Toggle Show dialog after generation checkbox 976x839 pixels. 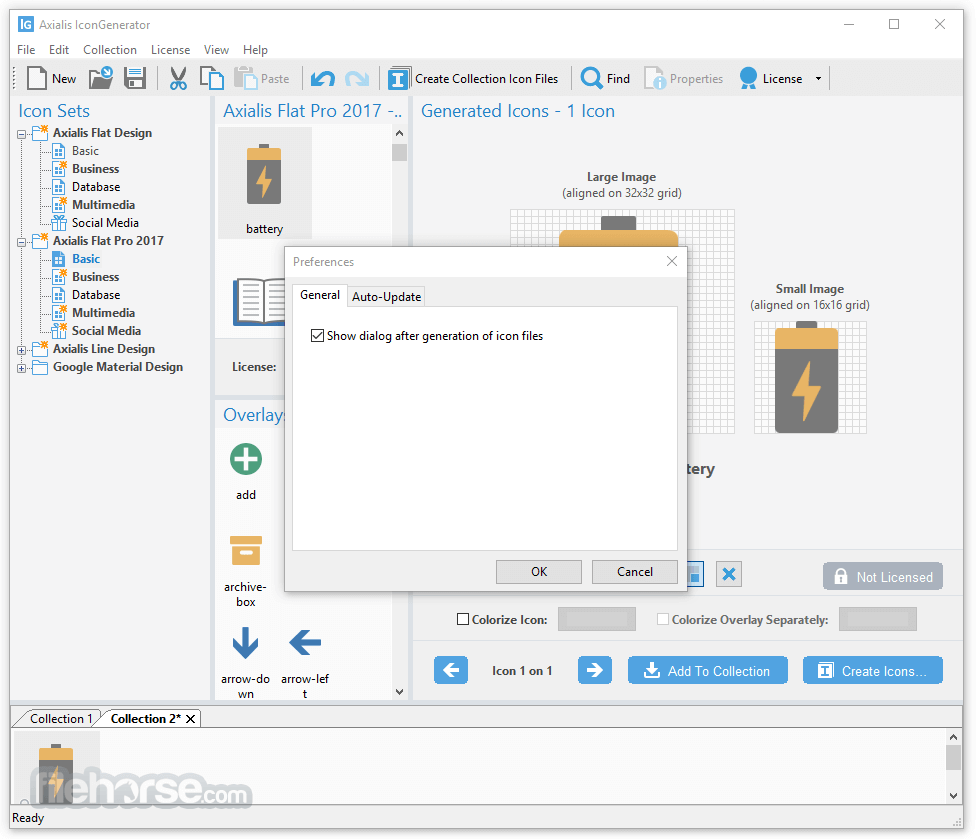coord(317,336)
